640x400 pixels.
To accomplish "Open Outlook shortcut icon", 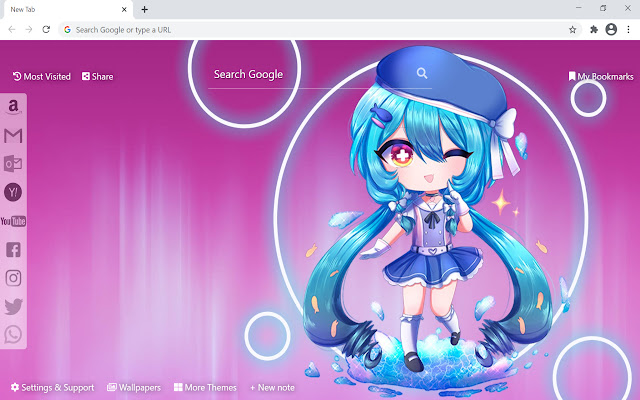I will pyautogui.click(x=13, y=164).
